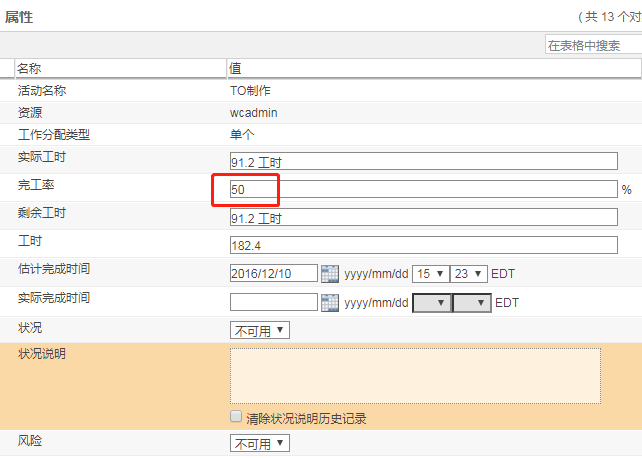Click the 完工率 row label
642x458 pixels.
(x=36, y=185)
